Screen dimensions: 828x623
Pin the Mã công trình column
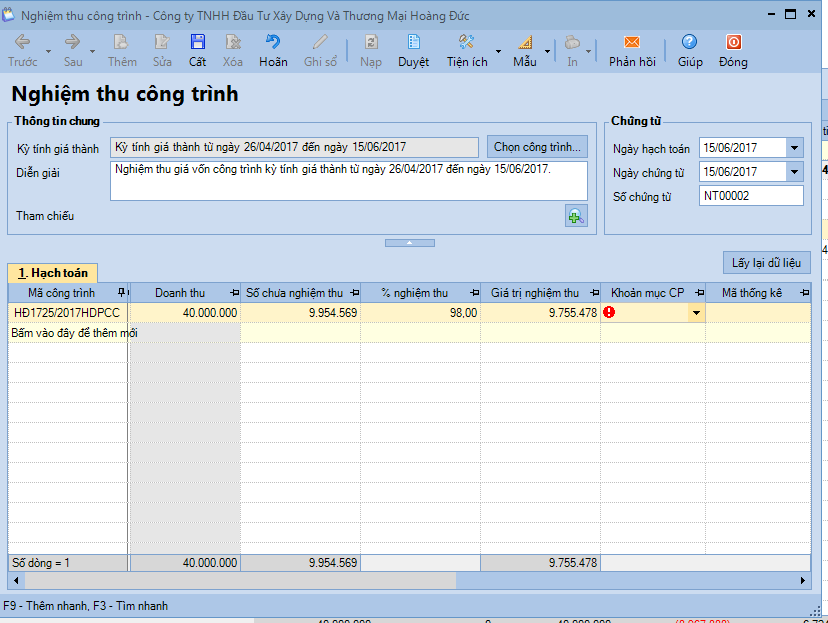click(121, 292)
